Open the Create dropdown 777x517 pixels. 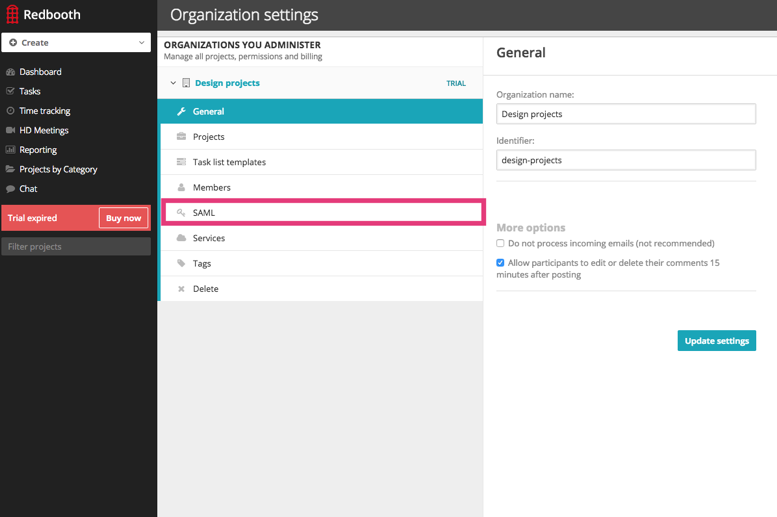click(76, 43)
